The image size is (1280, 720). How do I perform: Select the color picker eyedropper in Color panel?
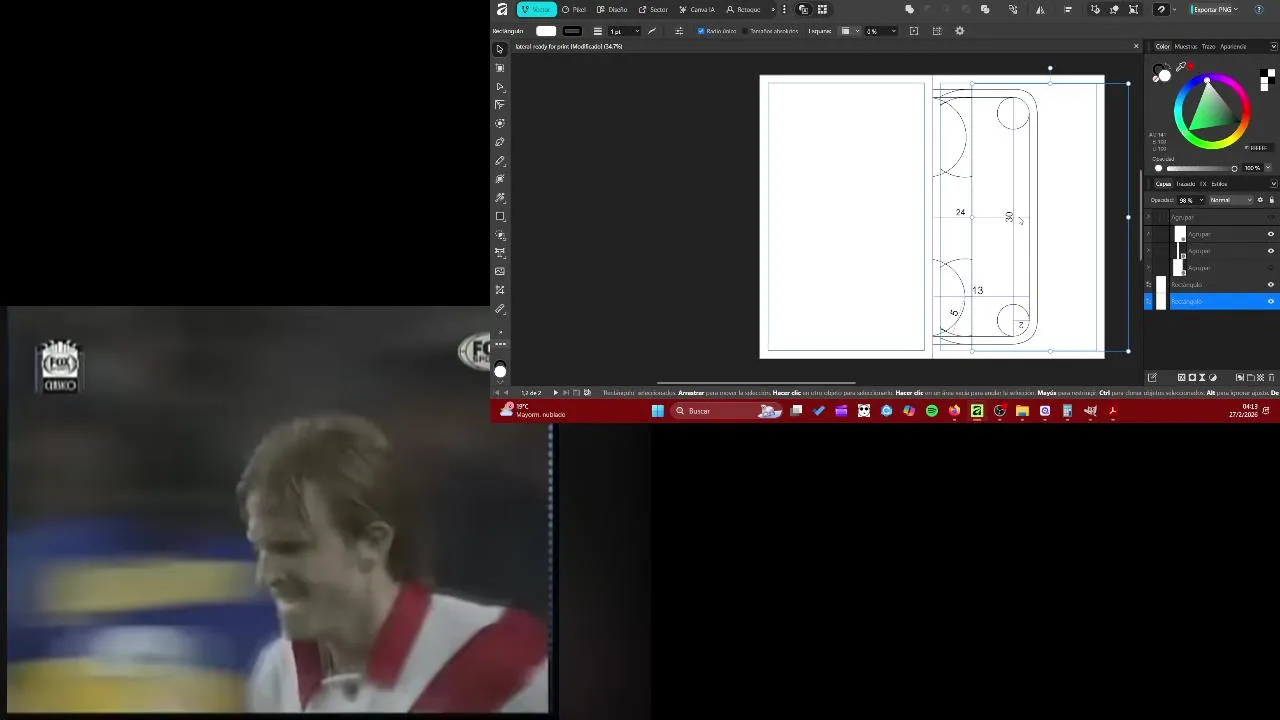1181,67
